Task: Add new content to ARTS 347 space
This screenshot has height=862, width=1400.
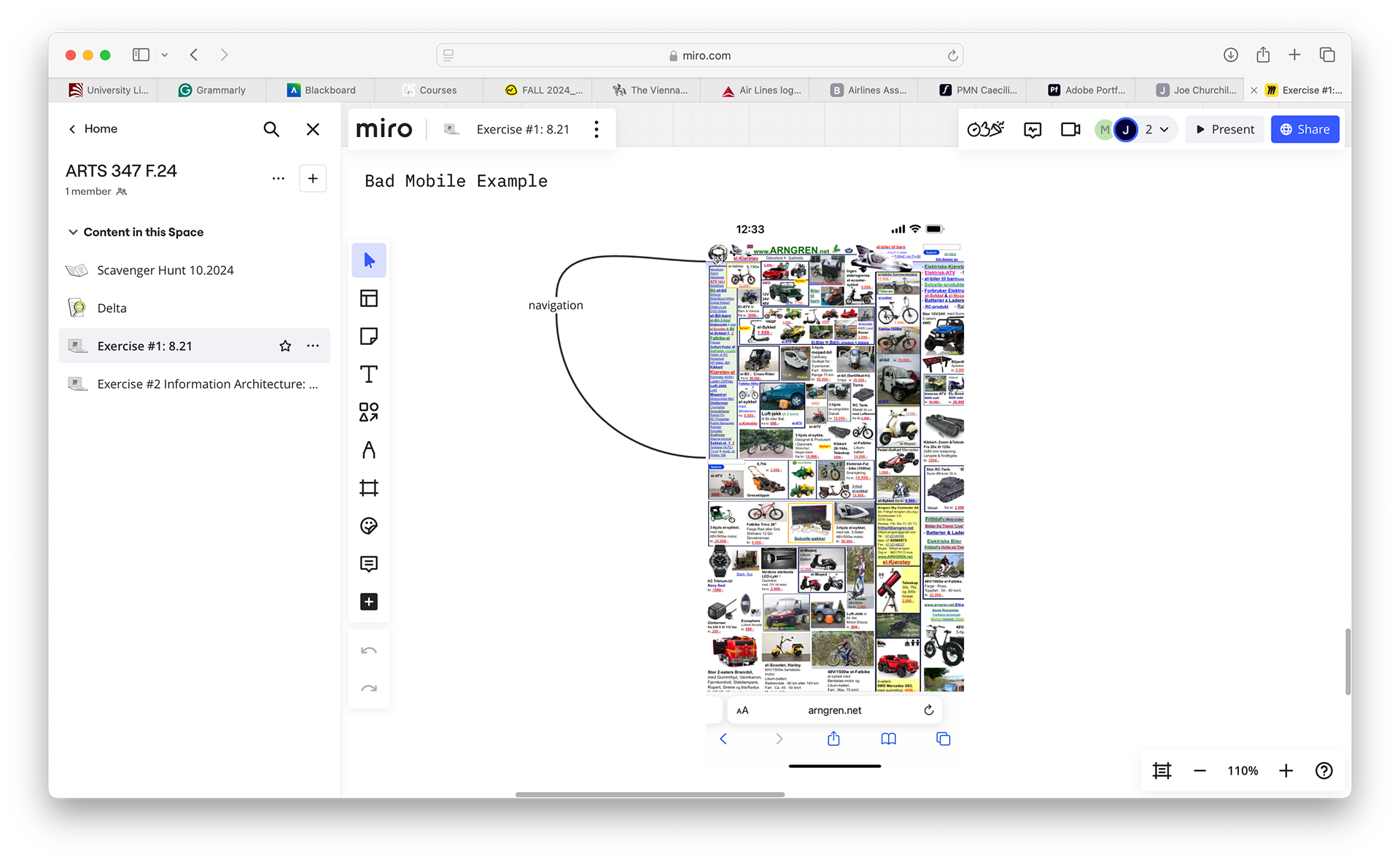Action: 313,179
